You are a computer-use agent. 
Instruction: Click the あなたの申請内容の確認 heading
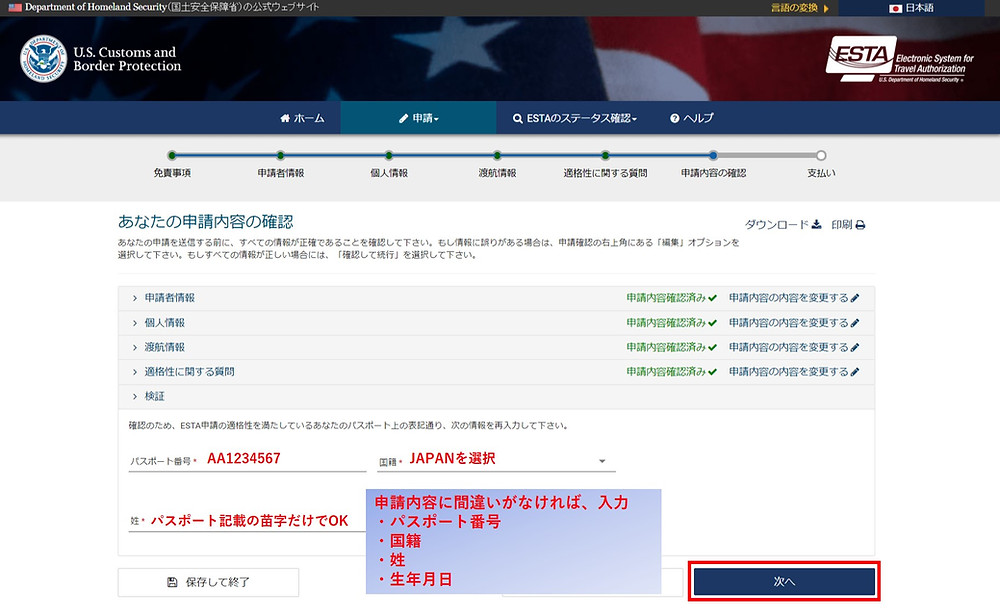click(205, 222)
